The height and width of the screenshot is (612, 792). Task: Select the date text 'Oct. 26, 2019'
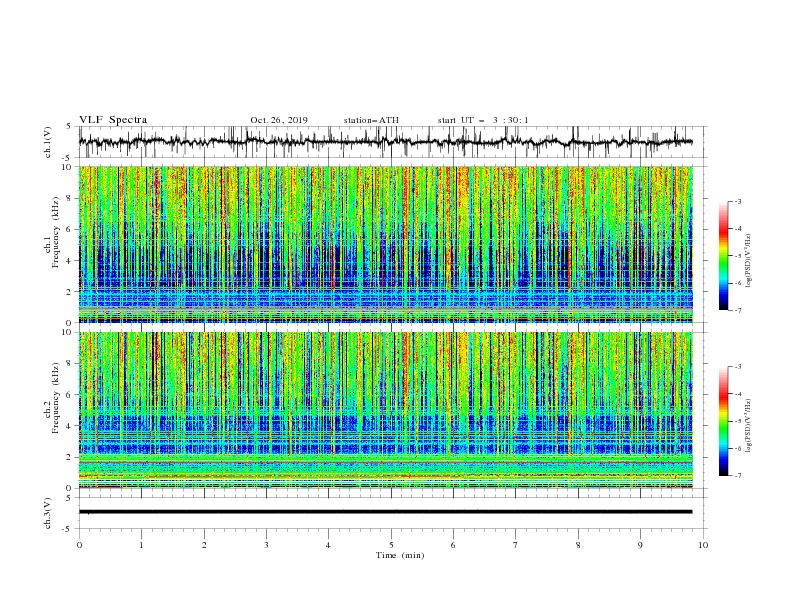coord(279,120)
